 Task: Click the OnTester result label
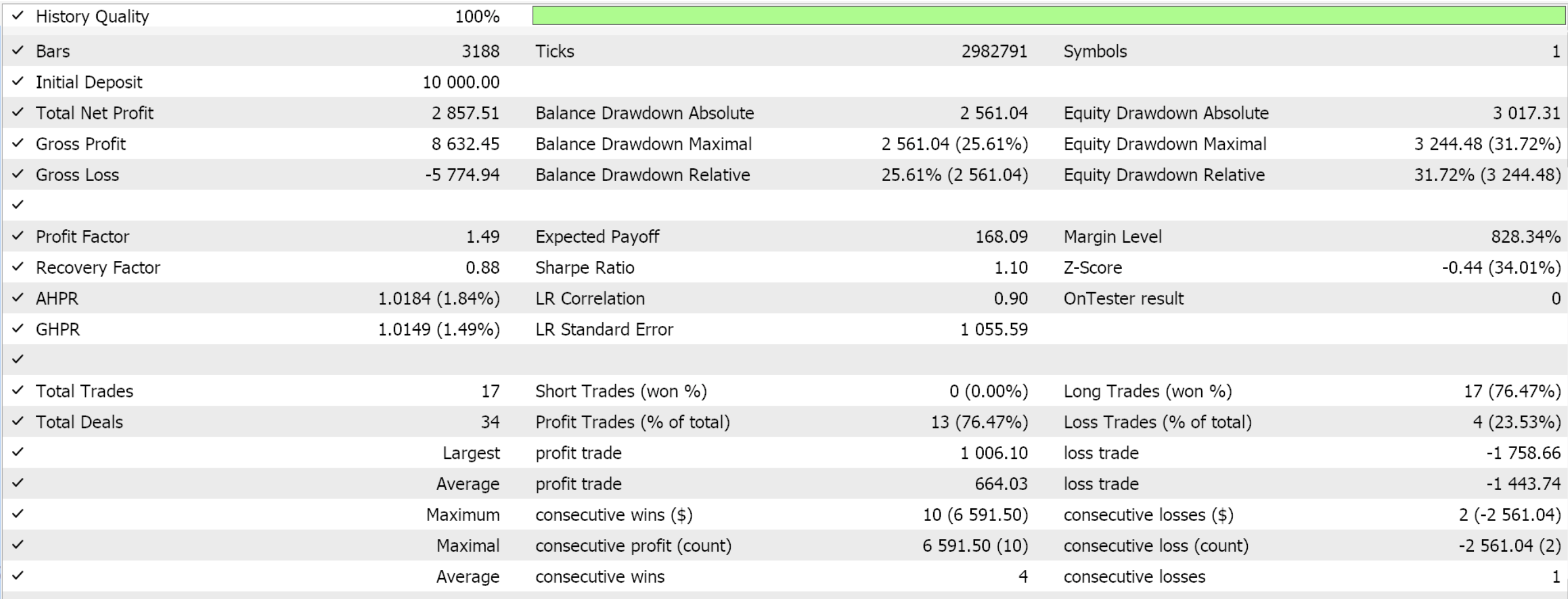pyautogui.click(x=1124, y=299)
